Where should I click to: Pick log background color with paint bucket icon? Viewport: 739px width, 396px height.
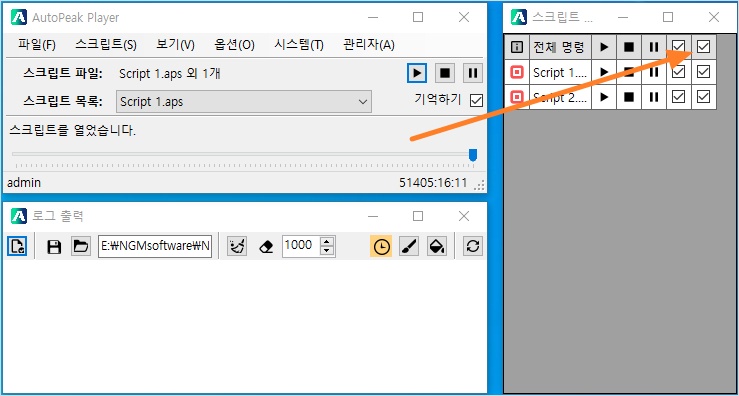437,246
